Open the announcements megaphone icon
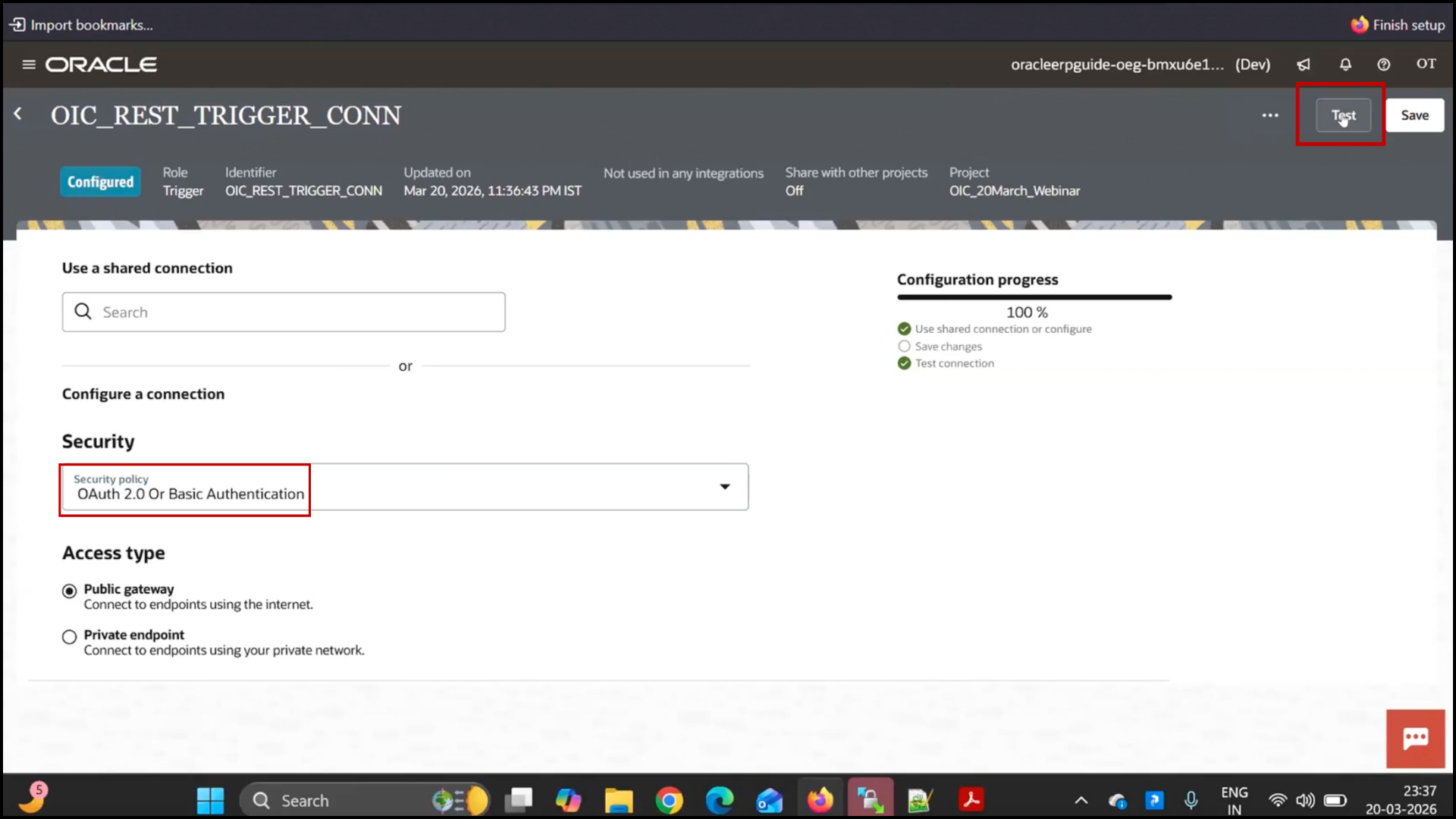Image resolution: width=1456 pixels, height=819 pixels. (1304, 64)
